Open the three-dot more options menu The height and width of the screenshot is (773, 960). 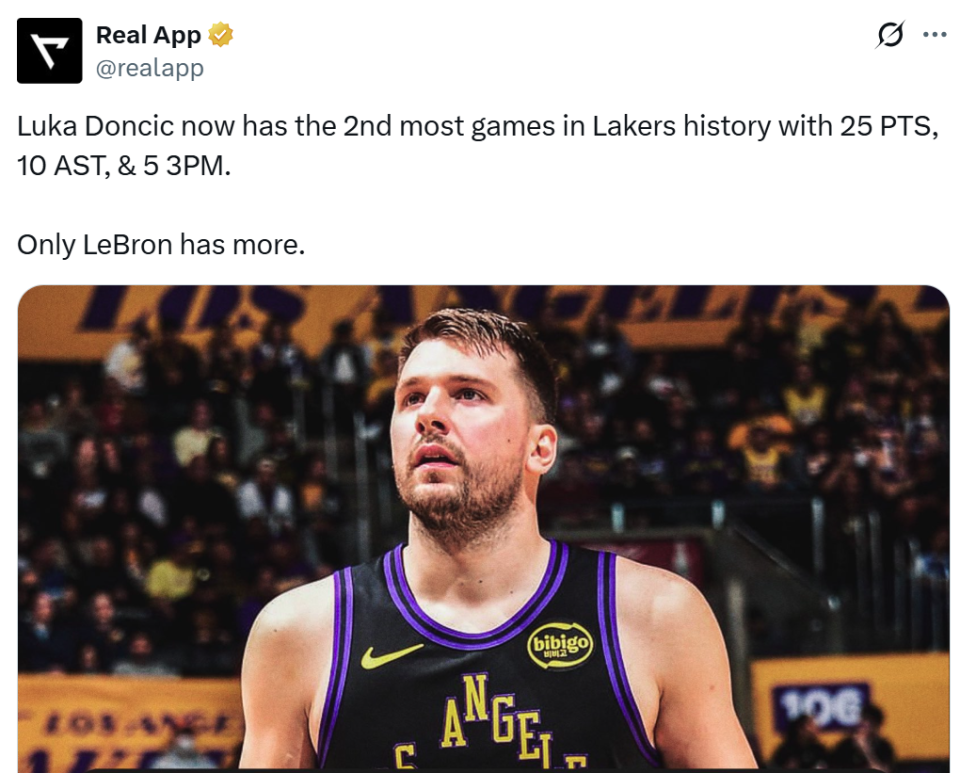tap(934, 35)
